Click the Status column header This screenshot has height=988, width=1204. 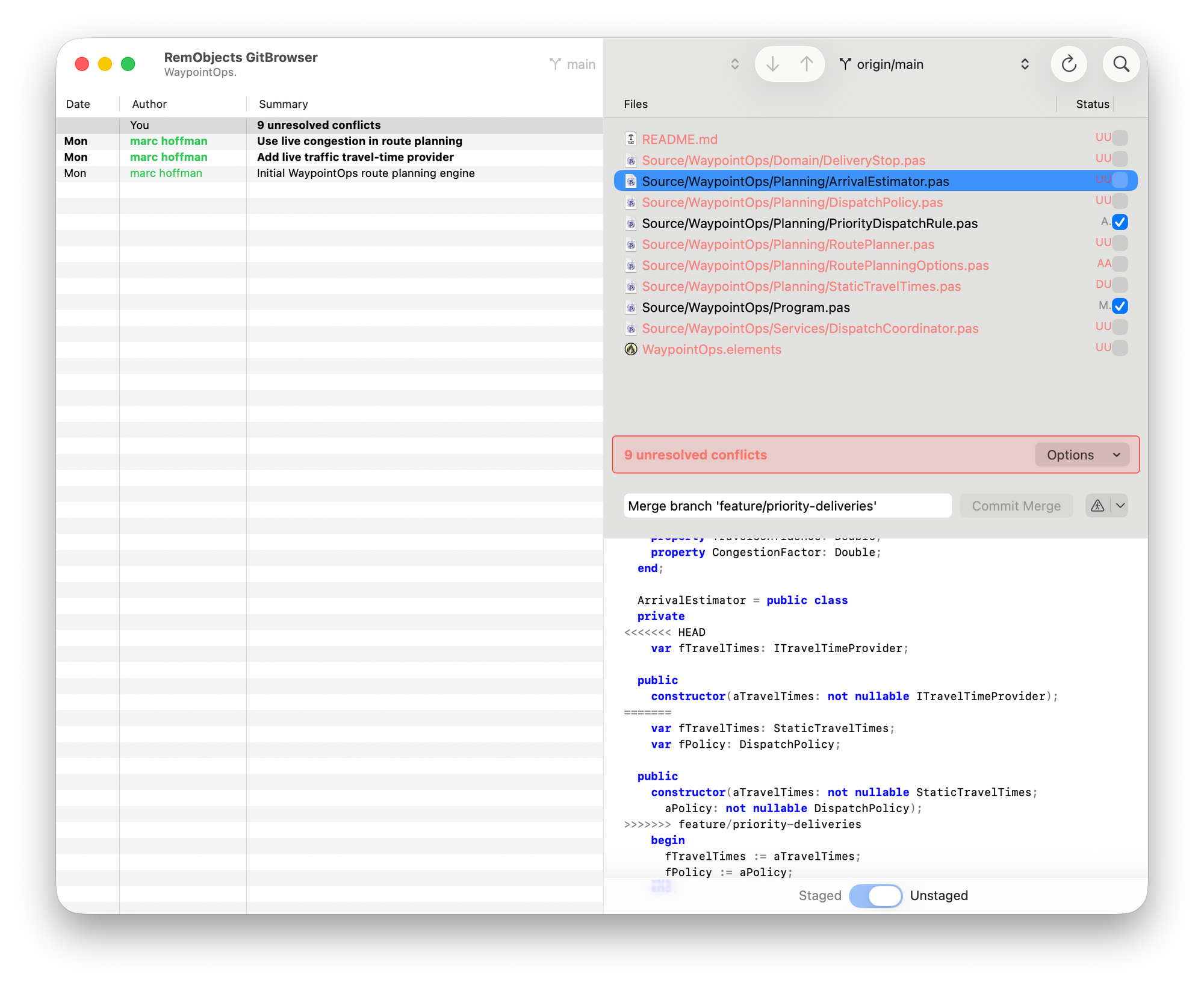pos(1092,104)
